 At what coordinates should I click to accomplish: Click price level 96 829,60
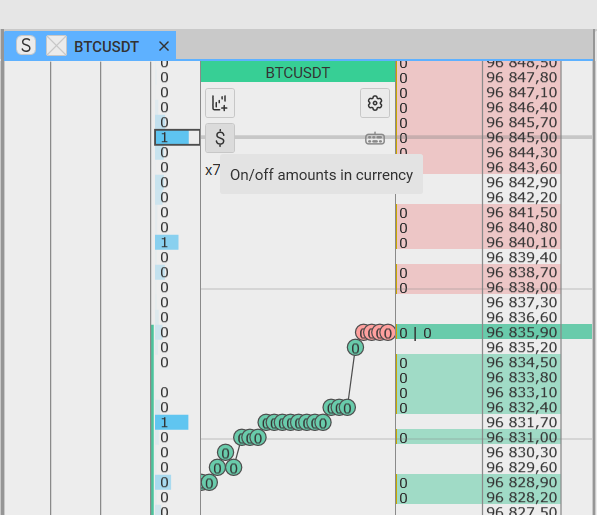tap(522, 467)
